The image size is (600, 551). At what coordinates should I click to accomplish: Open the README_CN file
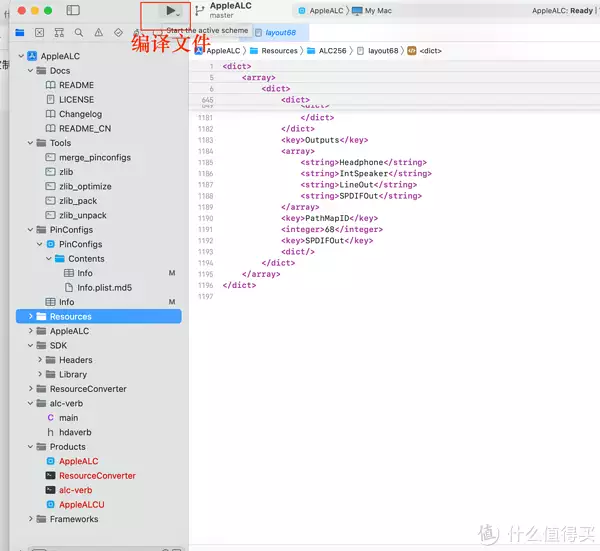(x=85, y=128)
